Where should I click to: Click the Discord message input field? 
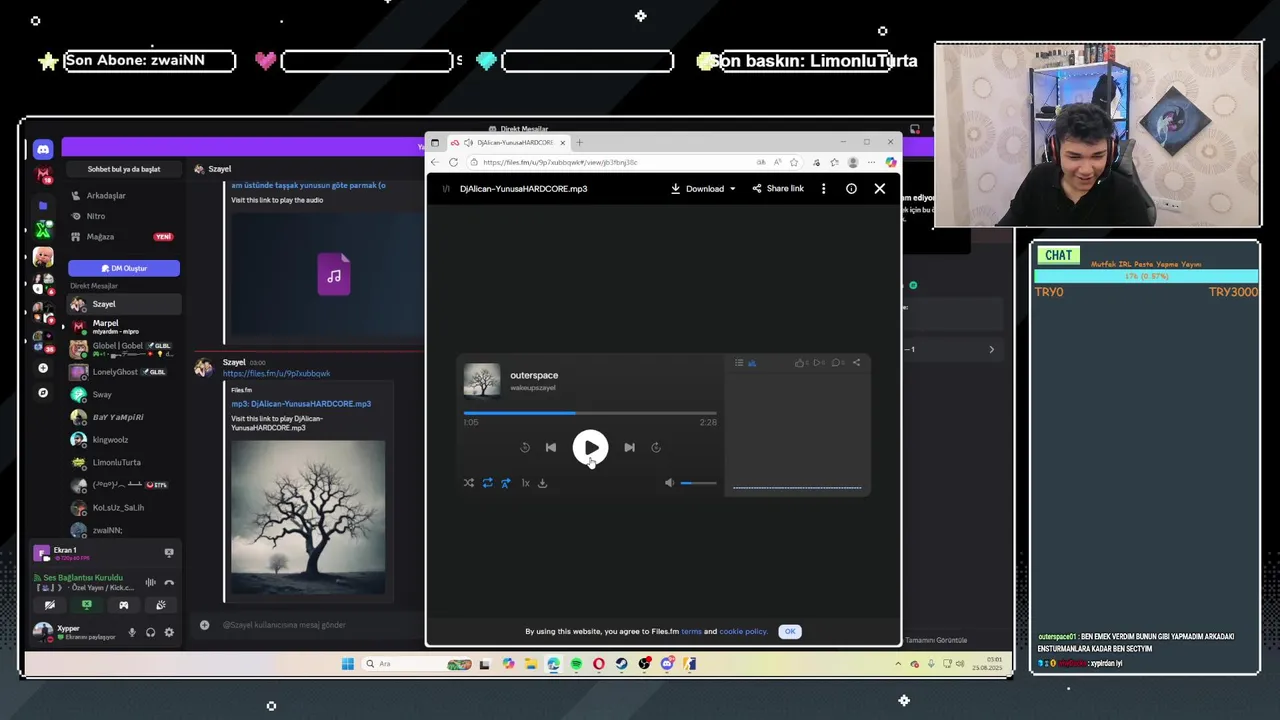pos(310,625)
